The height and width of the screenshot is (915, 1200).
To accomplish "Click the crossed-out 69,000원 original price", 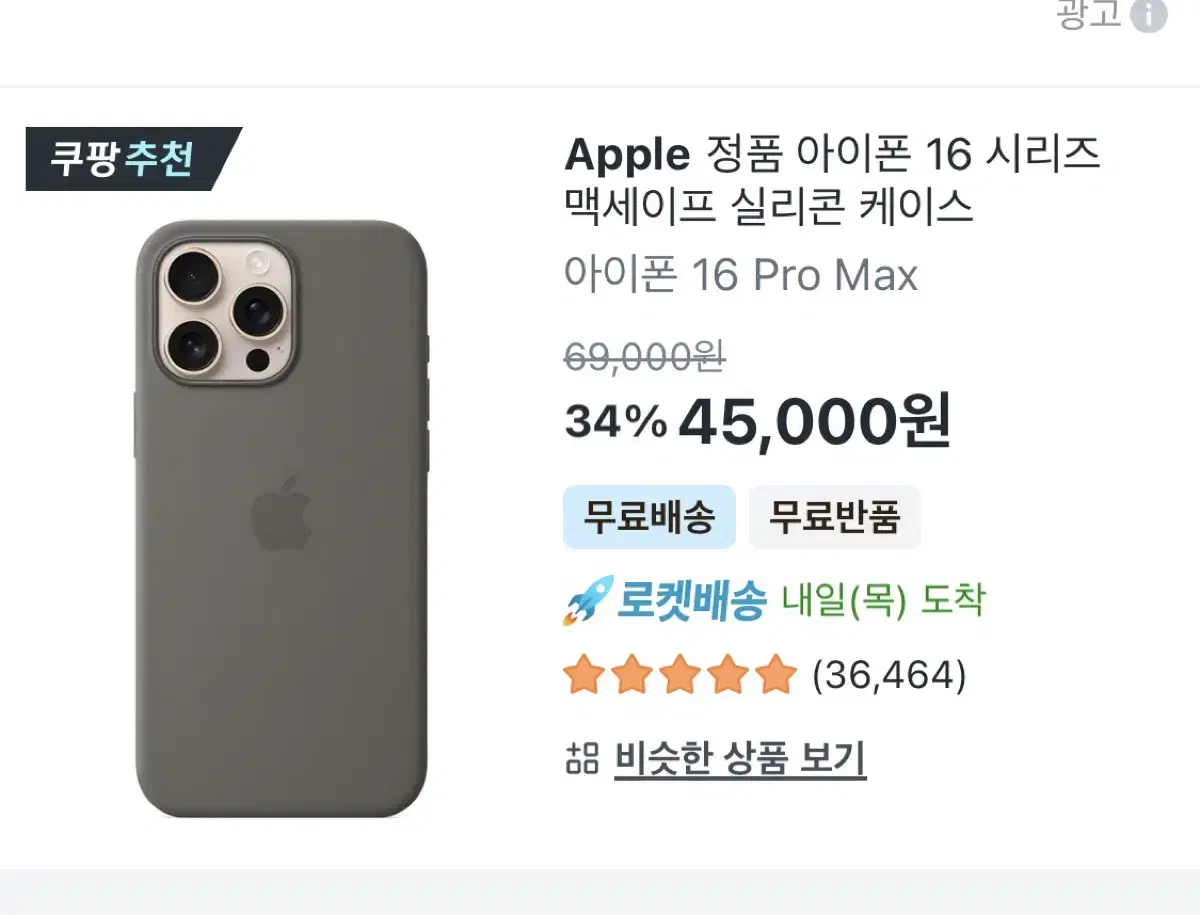I will click(x=645, y=356).
